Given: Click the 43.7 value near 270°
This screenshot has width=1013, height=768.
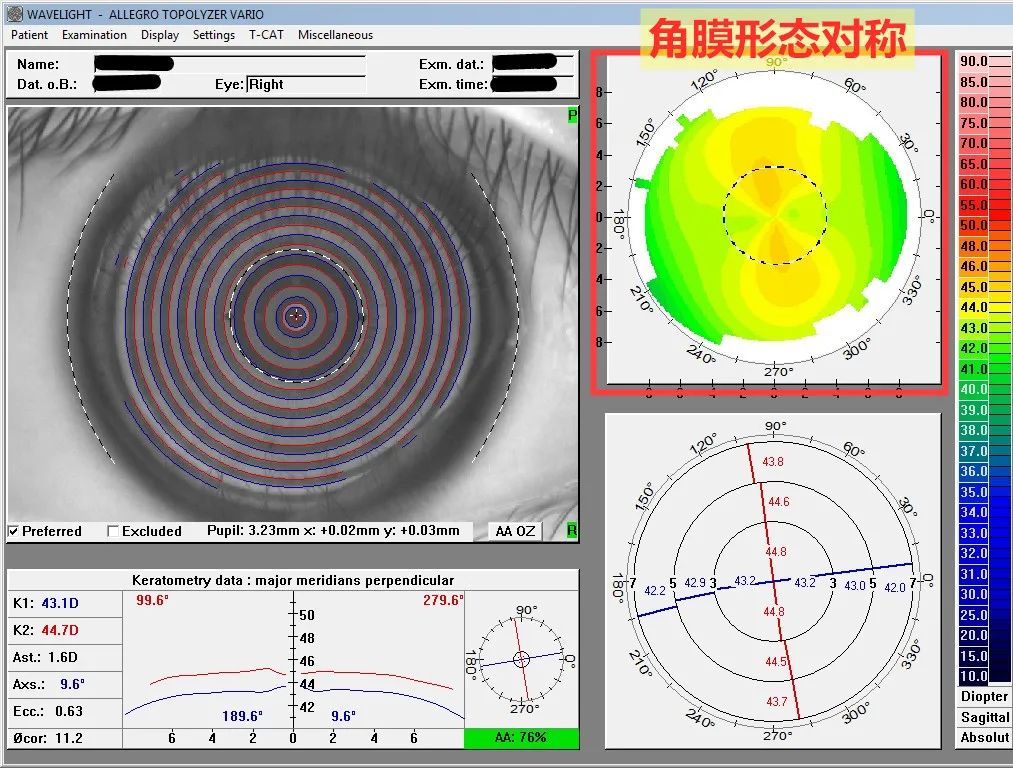Looking at the screenshot, I should click(x=777, y=701).
